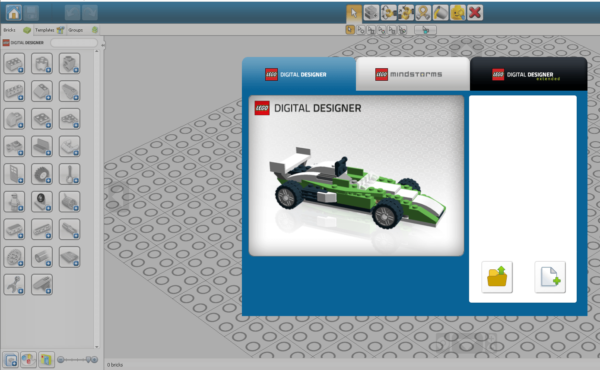Click the palette scrollbar up arrow
The width and height of the screenshot is (600, 370).
click(x=97, y=51)
